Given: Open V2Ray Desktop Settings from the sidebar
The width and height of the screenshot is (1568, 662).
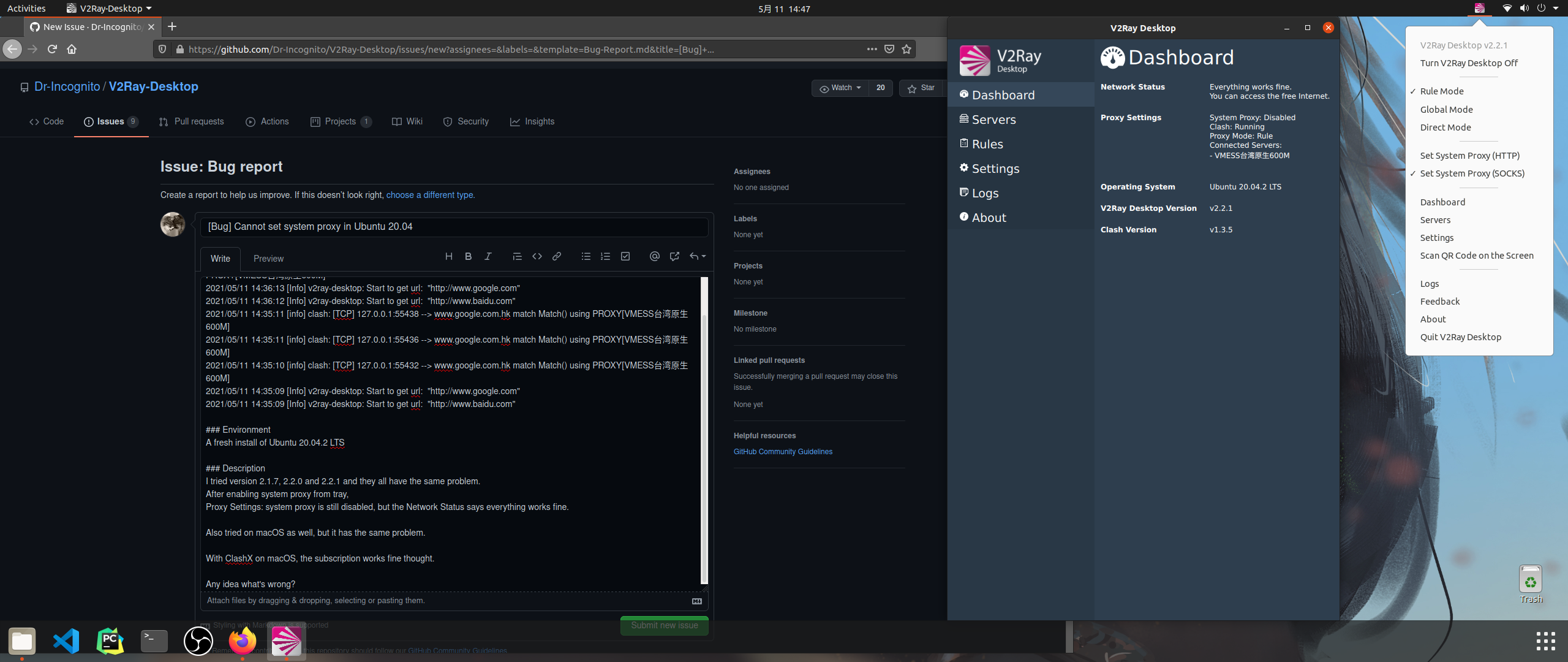Looking at the screenshot, I should (x=995, y=168).
